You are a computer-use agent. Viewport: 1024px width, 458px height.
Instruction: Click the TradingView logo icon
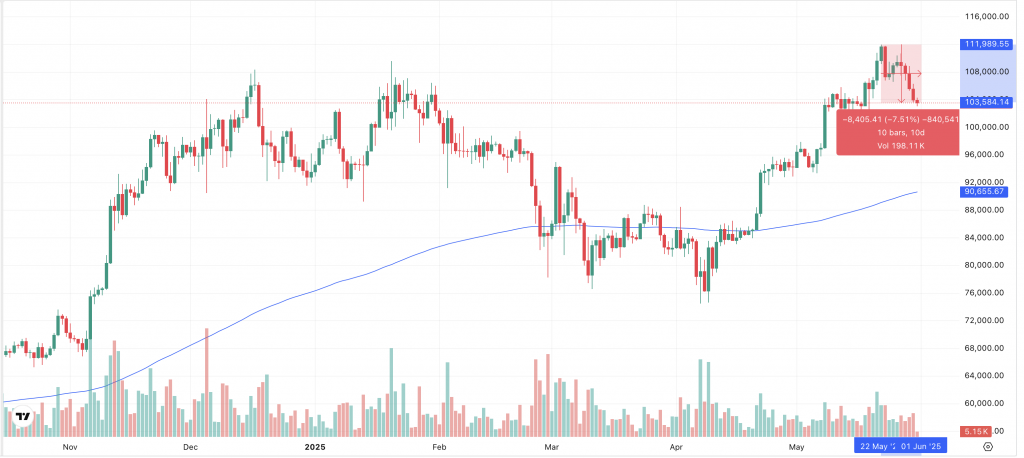[22, 417]
